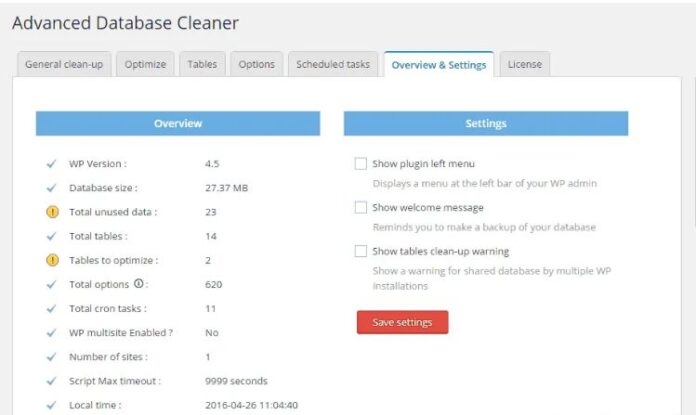Click the Number of sites value 1
696x415 pixels.
pos(208,357)
